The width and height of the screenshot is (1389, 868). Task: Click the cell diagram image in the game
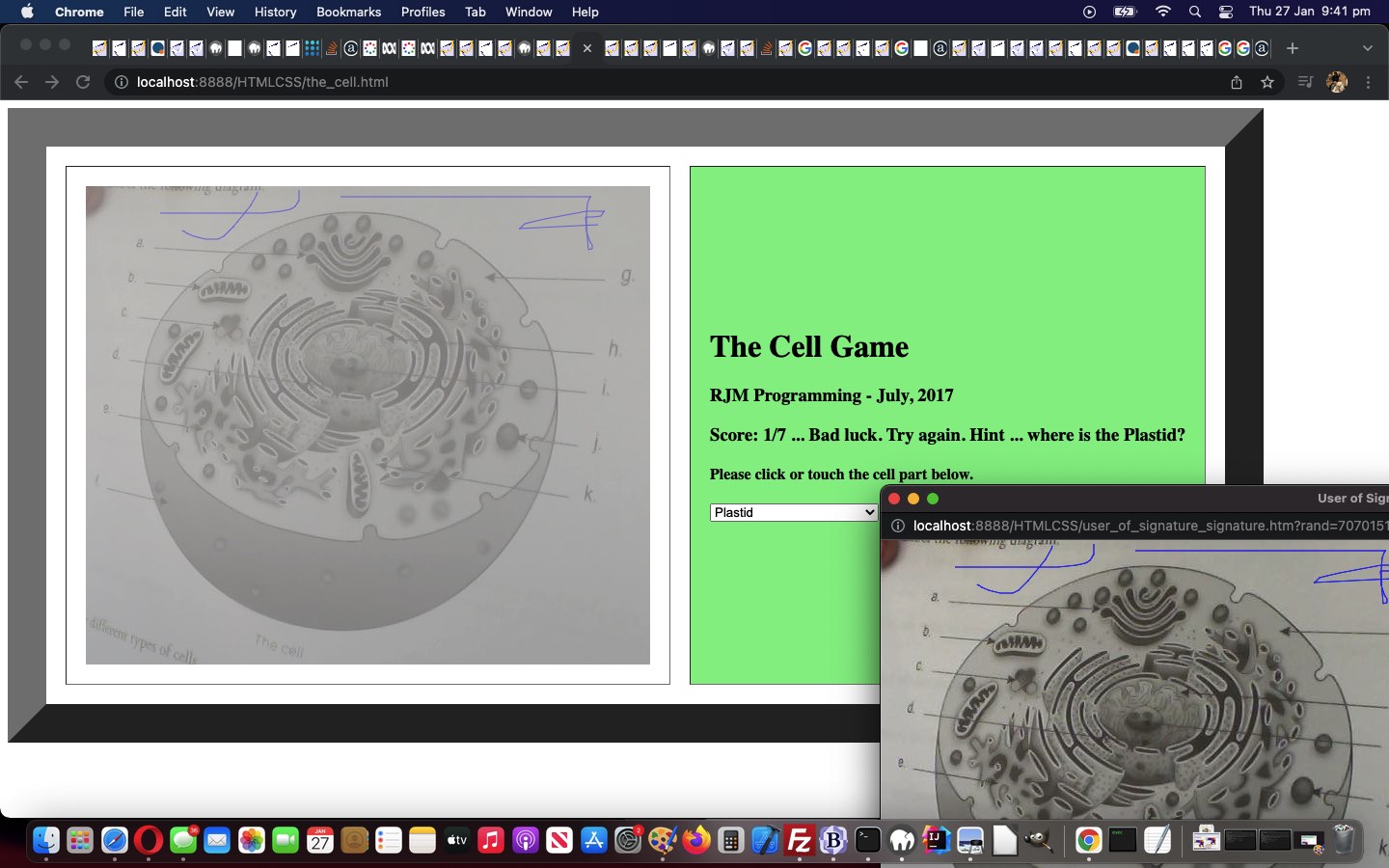(368, 424)
